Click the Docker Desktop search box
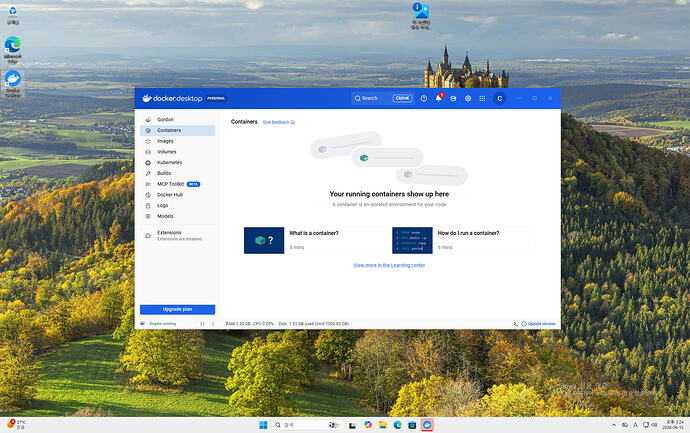 point(382,98)
